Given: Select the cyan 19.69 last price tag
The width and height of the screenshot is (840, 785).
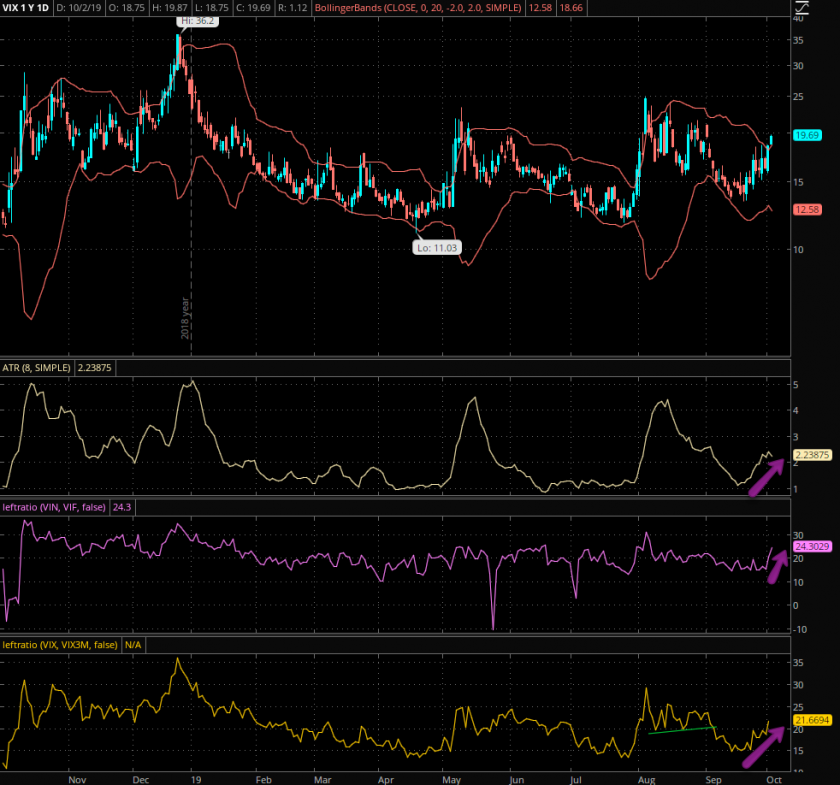Looking at the screenshot, I should coord(807,135).
